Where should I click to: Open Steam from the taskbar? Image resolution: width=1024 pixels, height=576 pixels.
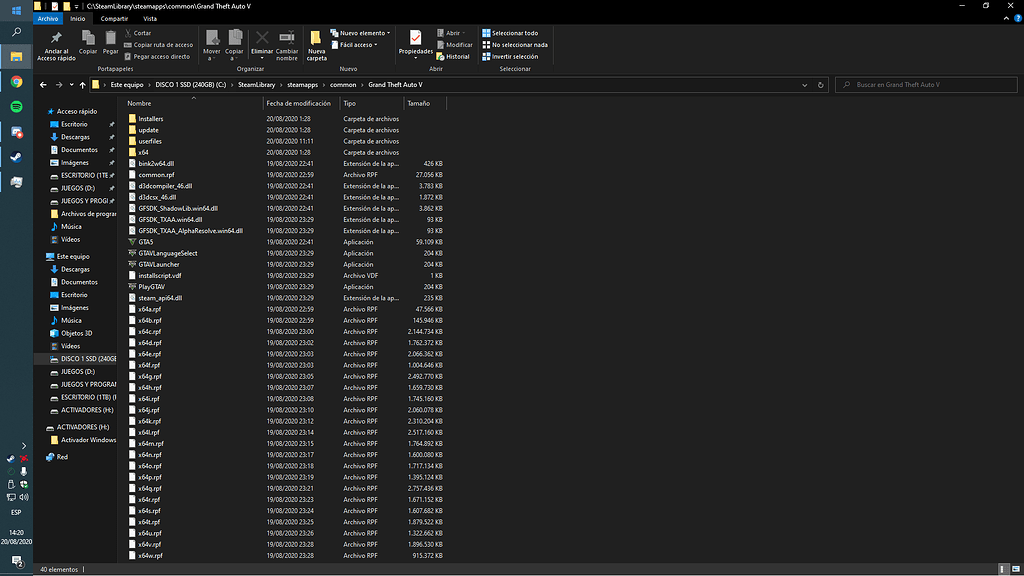pyautogui.click(x=17, y=157)
